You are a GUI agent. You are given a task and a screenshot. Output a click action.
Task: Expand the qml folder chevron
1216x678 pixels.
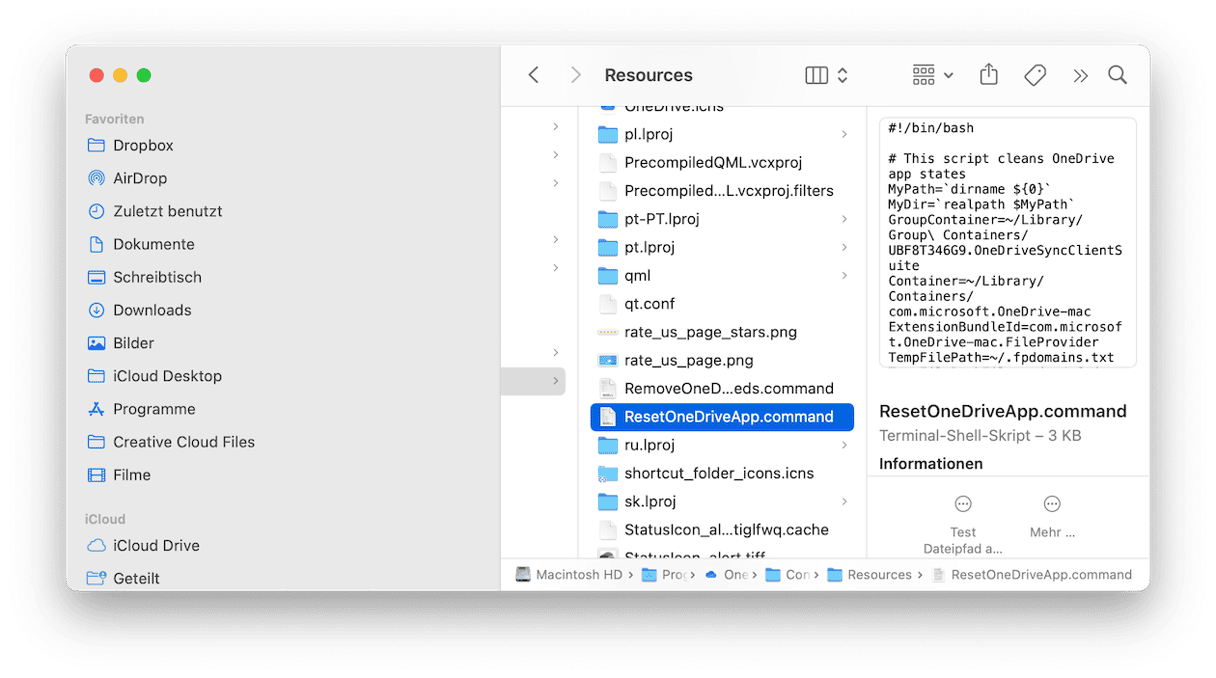click(x=844, y=275)
